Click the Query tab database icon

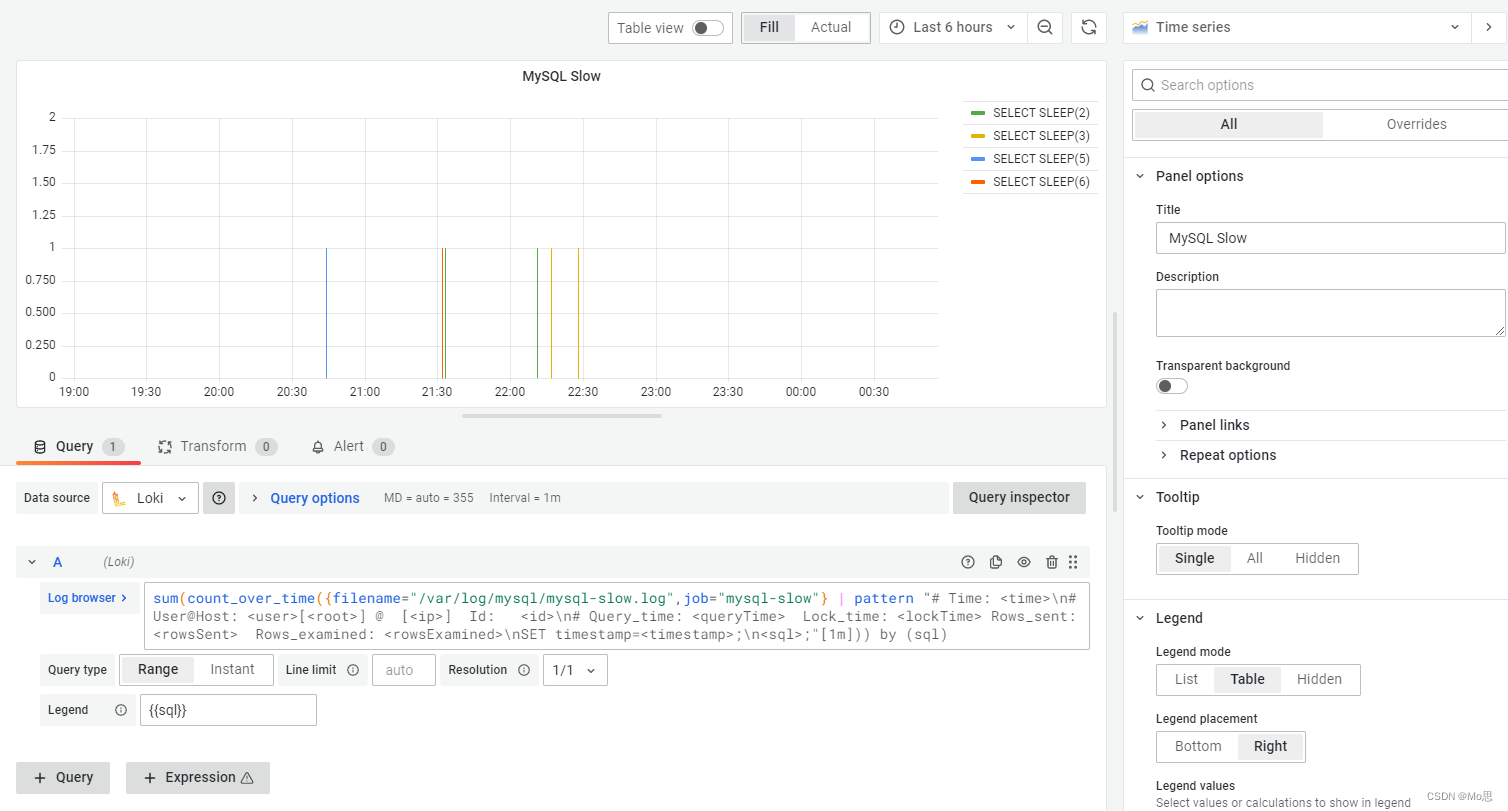40,446
